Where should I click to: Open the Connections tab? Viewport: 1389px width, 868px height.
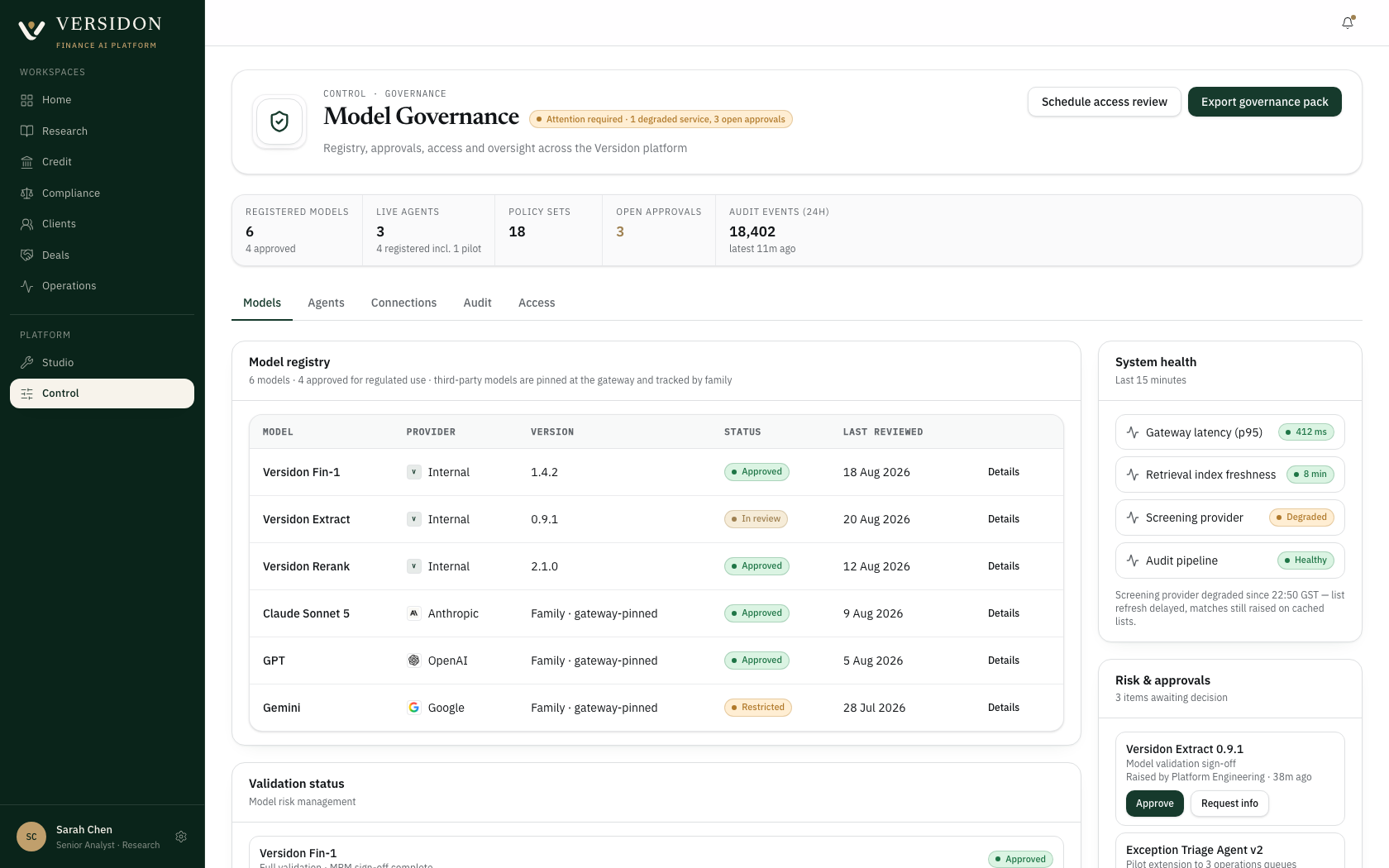pyautogui.click(x=403, y=303)
